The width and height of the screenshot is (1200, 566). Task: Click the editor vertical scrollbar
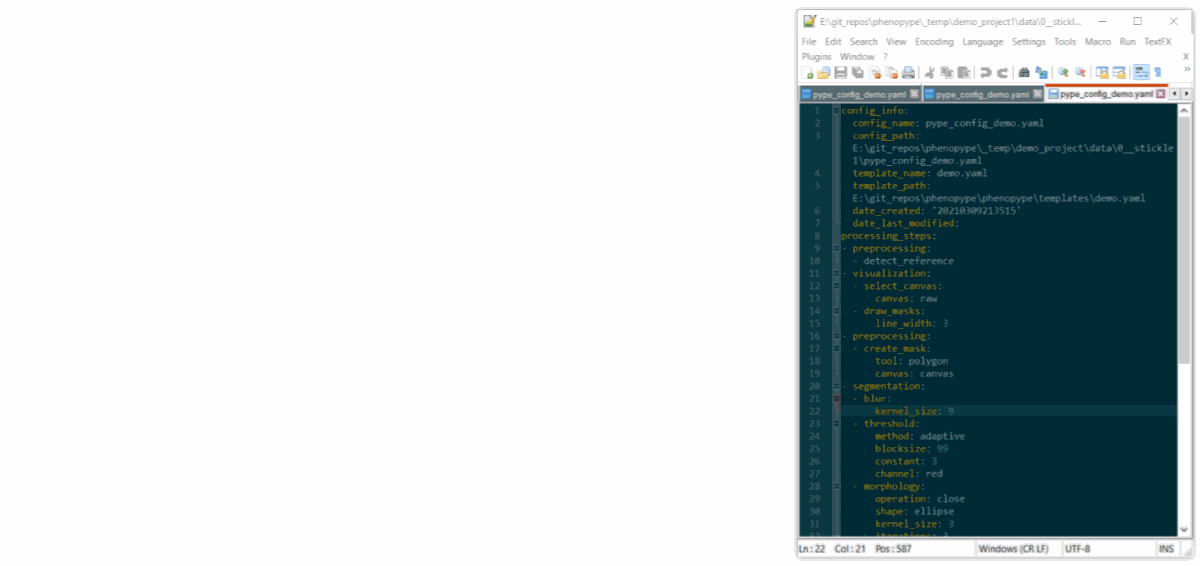tap(1186, 320)
